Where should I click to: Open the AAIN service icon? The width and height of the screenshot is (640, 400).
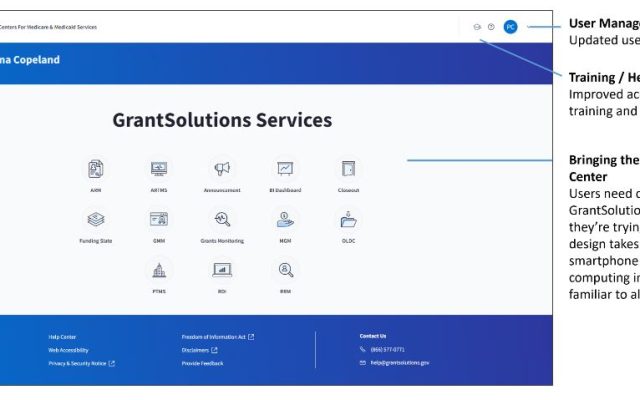[x=96, y=169]
